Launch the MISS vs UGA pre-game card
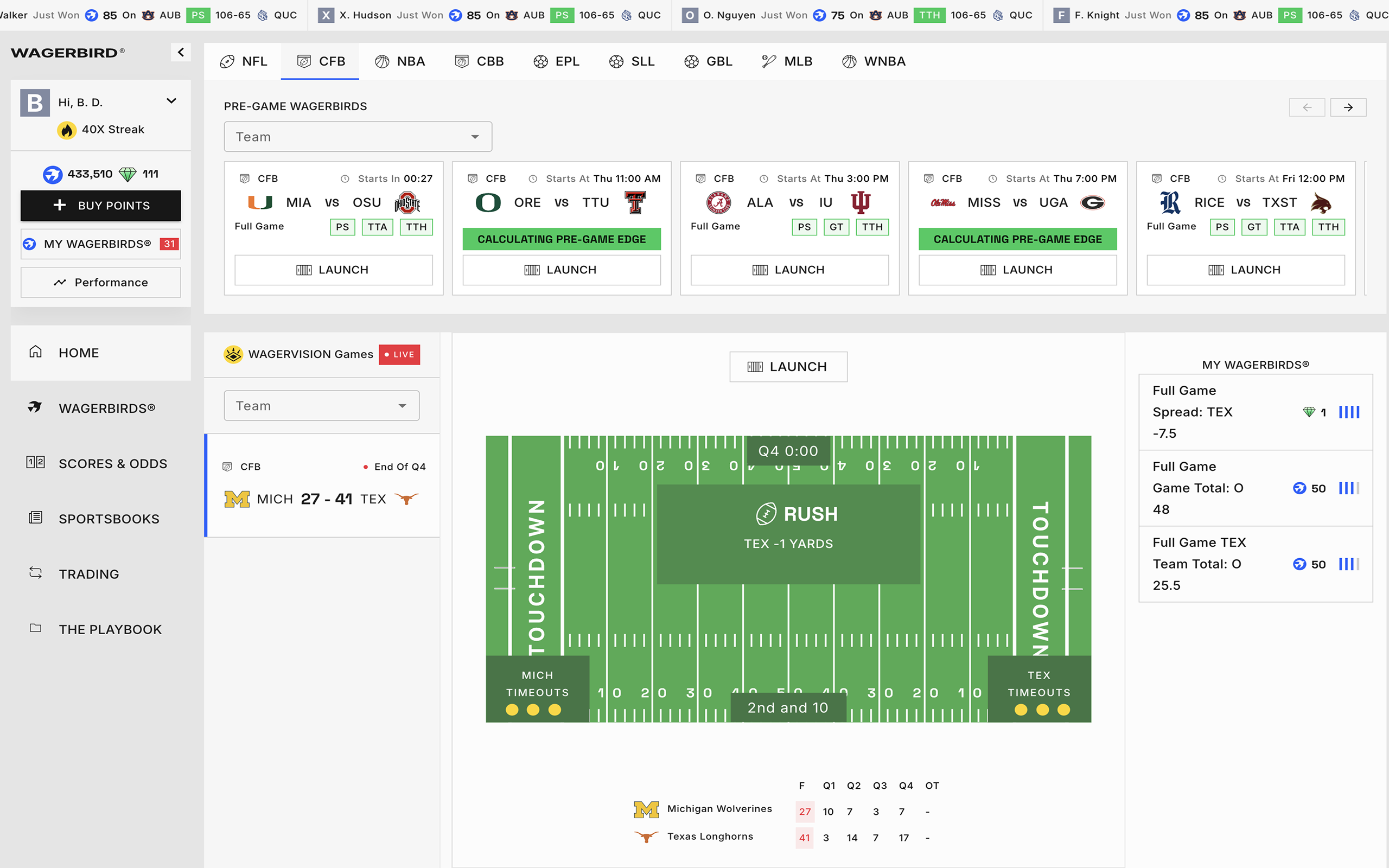 pyautogui.click(x=1018, y=270)
